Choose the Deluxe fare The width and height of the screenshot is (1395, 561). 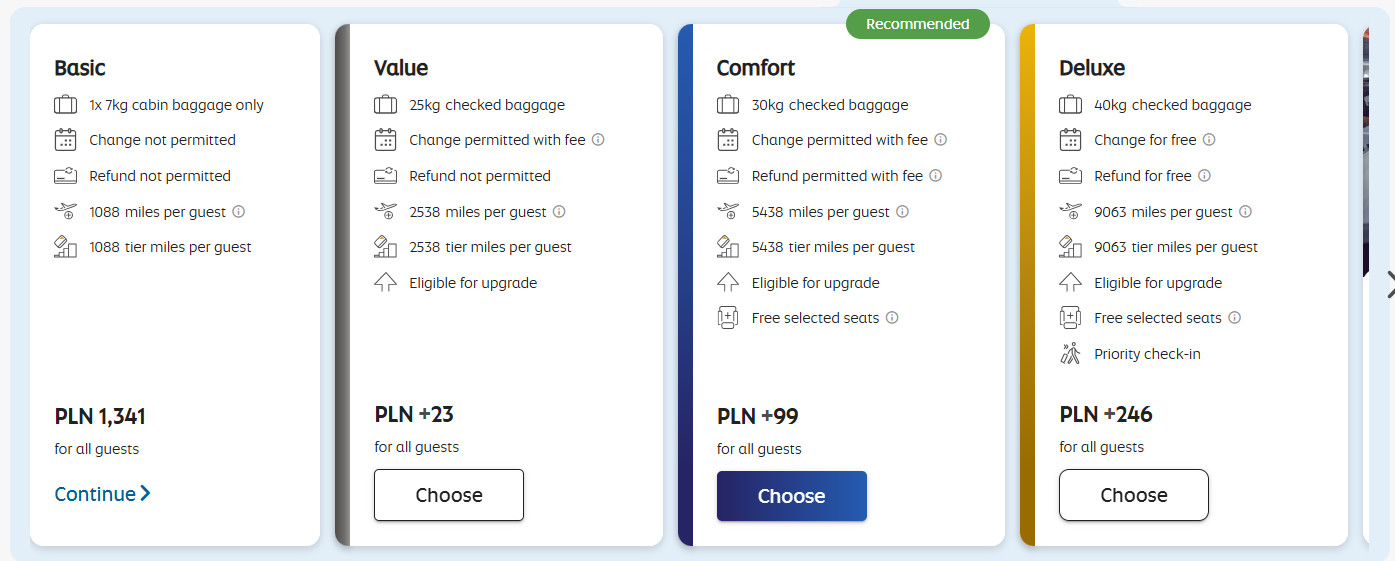pyautogui.click(x=1133, y=495)
